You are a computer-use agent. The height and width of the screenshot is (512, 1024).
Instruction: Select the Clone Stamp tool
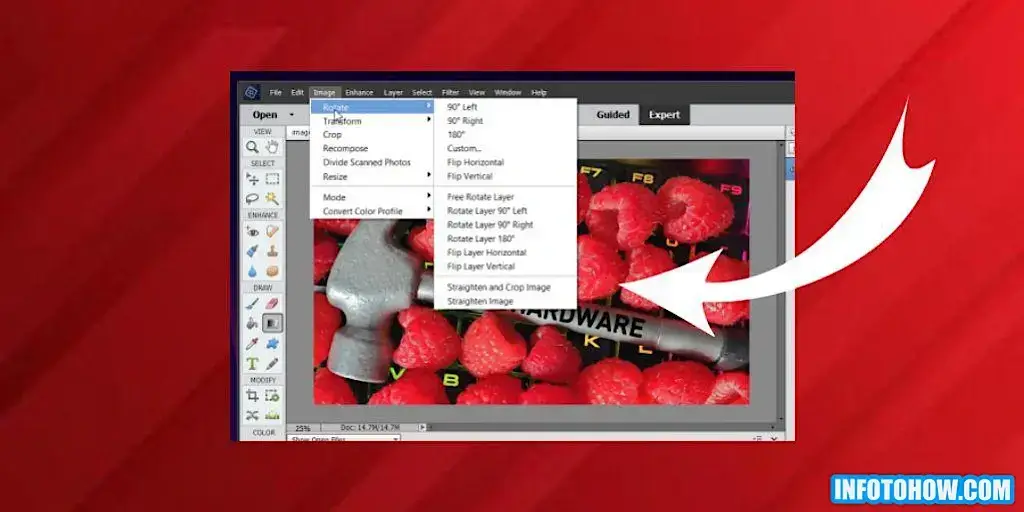[272, 251]
